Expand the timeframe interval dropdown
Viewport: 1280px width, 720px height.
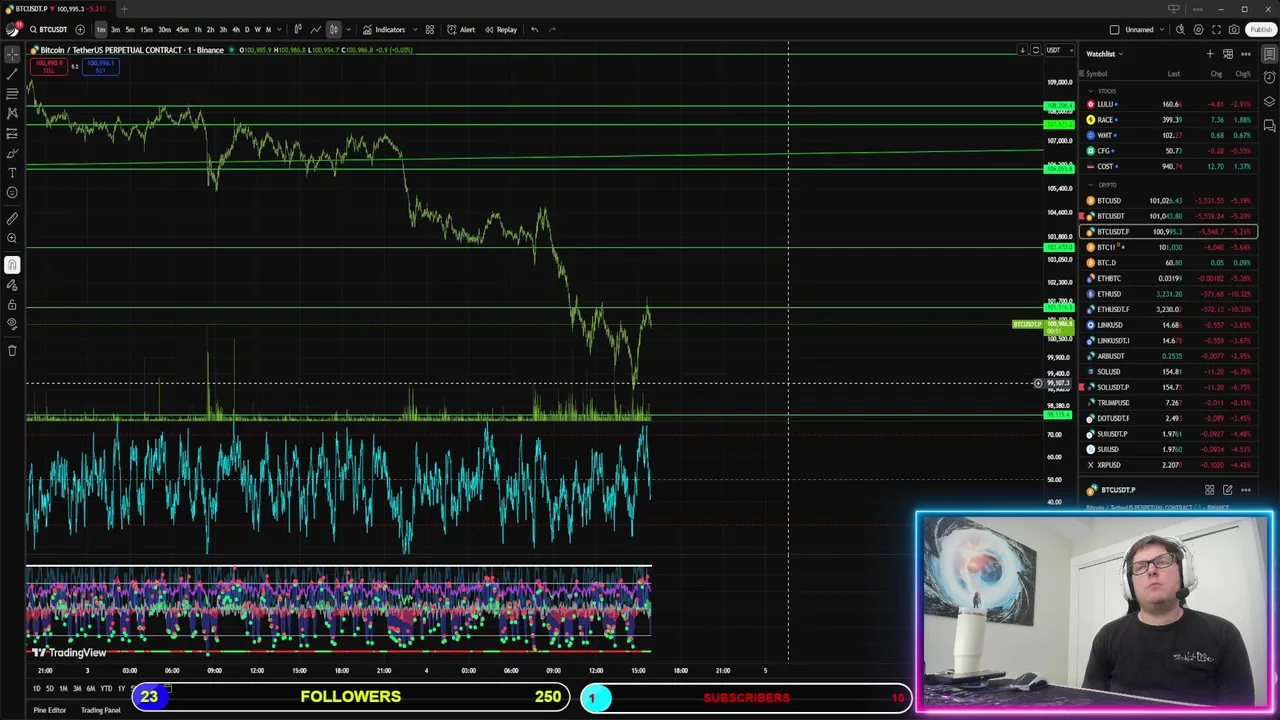click(x=279, y=30)
